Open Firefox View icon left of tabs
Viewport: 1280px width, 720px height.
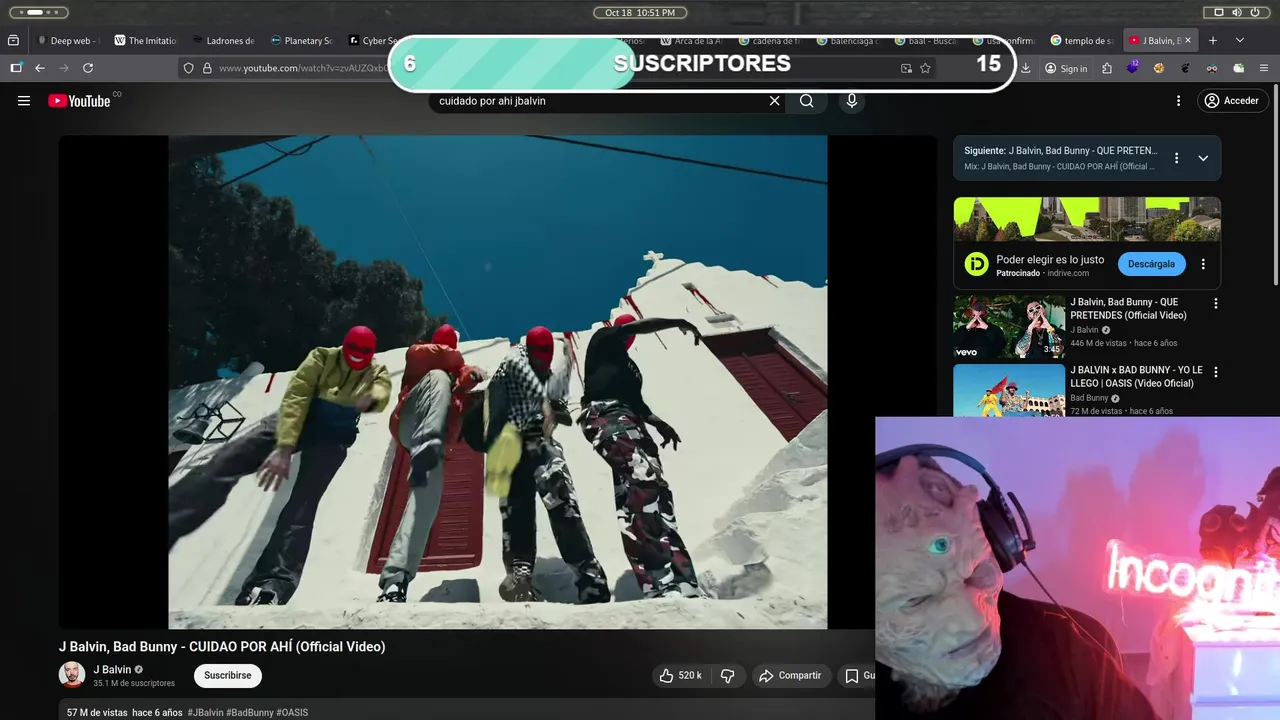pos(13,41)
